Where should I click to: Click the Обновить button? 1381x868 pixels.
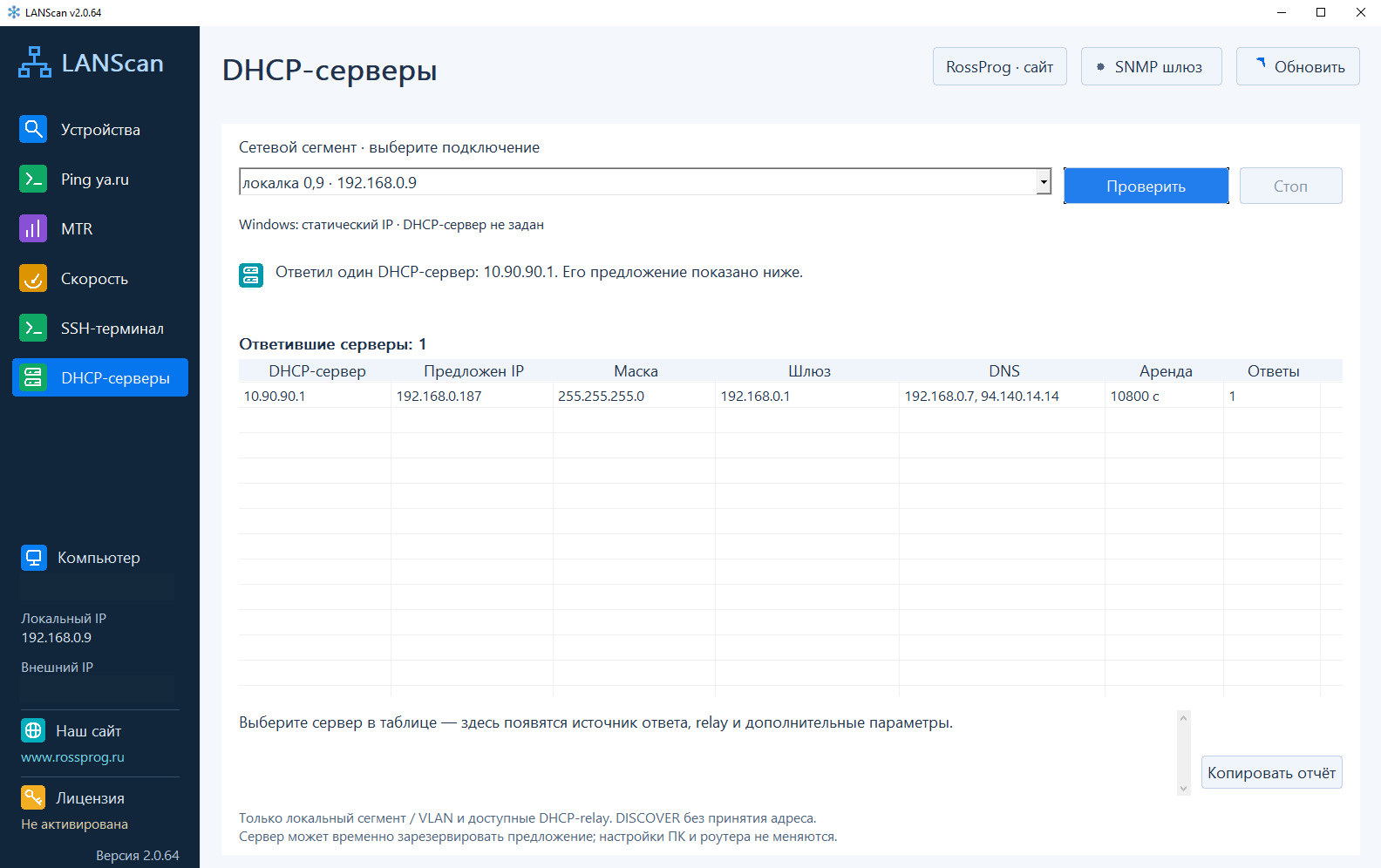point(1298,66)
